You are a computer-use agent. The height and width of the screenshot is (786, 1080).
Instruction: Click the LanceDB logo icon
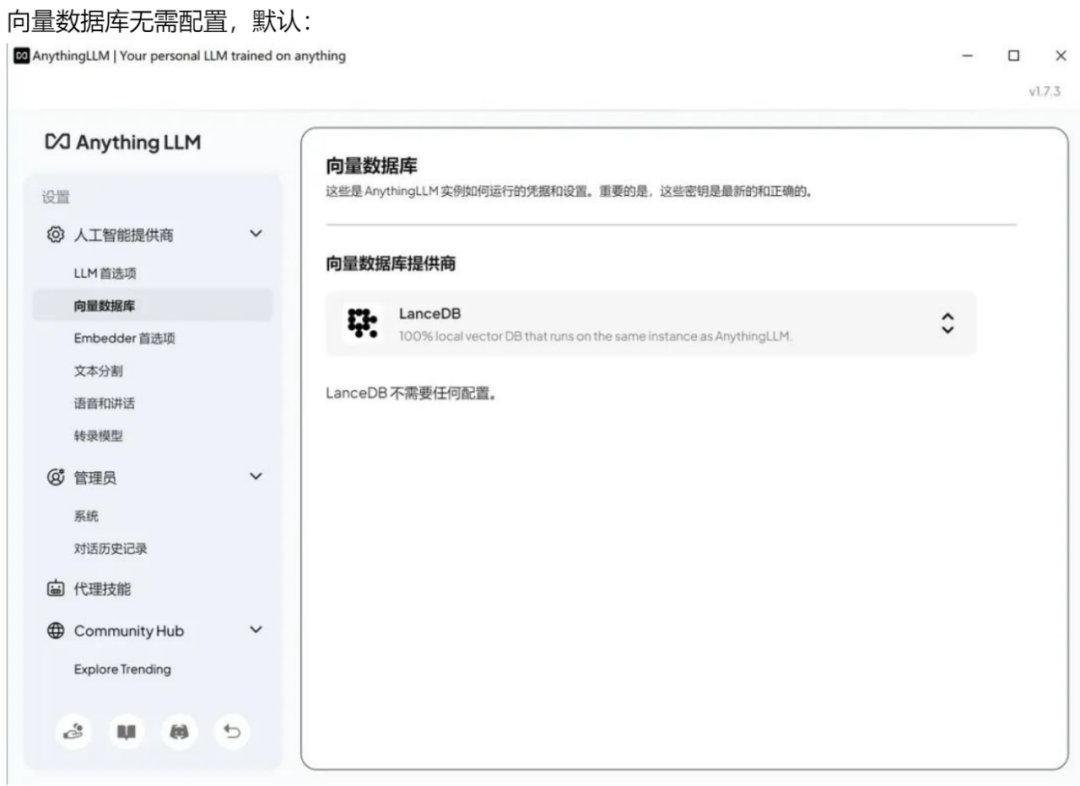pos(362,322)
